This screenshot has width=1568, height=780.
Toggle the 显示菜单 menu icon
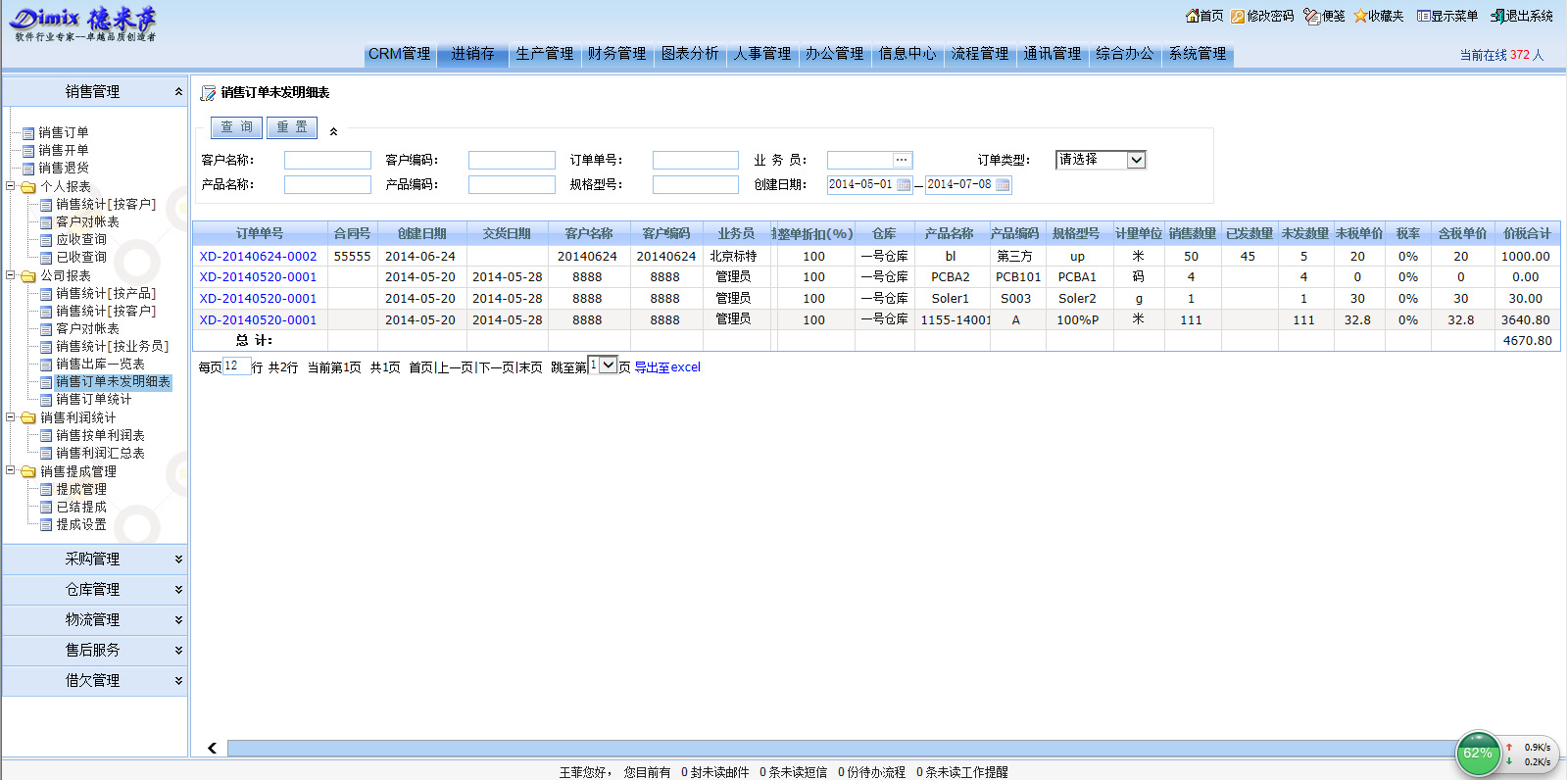[x=1423, y=16]
